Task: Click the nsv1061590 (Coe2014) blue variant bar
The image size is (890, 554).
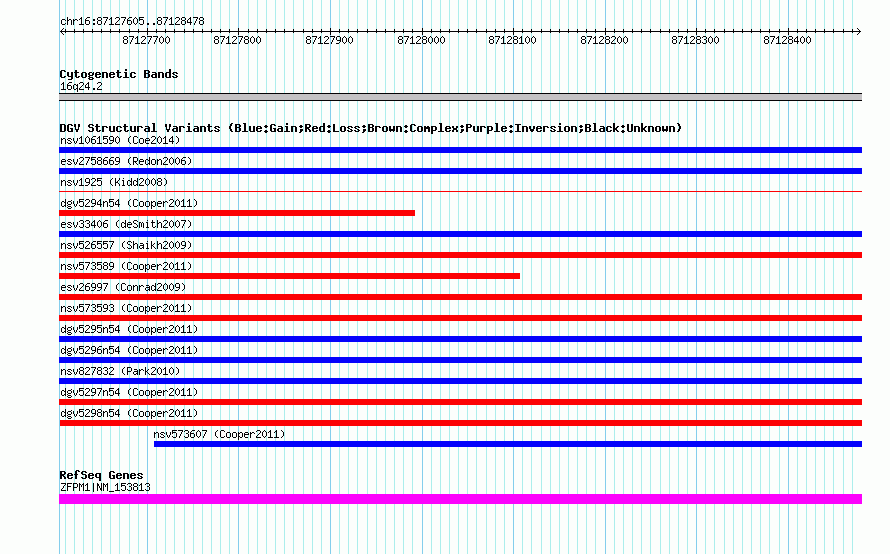Action: [x=460, y=150]
